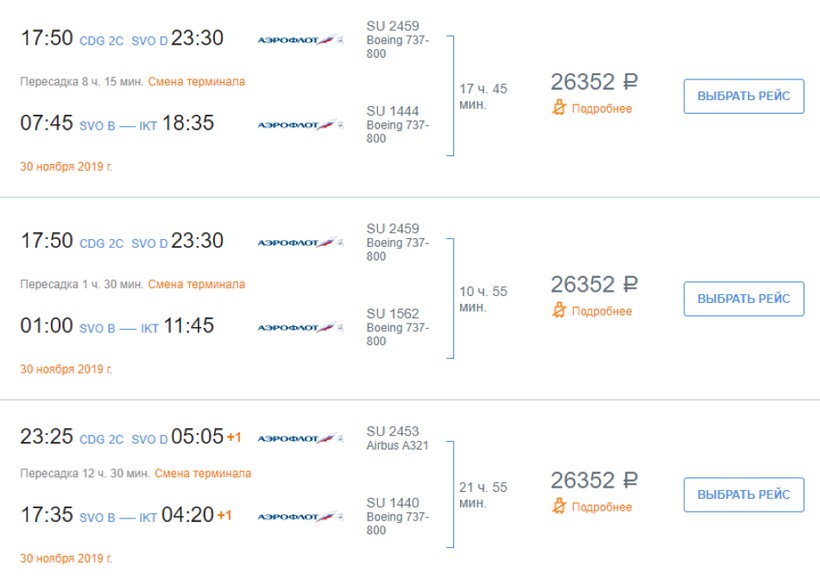This screenshot has width=820, height=579.
Task: Click the 26352 ₽ price in the second result
Action: [x=594, y=284]
